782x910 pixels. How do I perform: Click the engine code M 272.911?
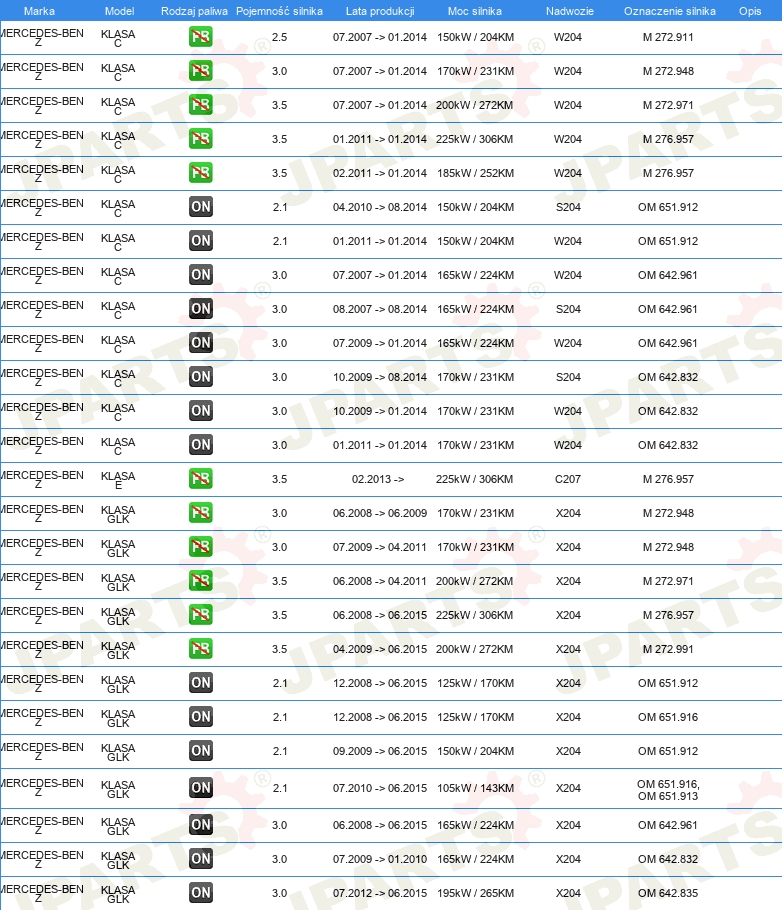(x=668, y=37)
